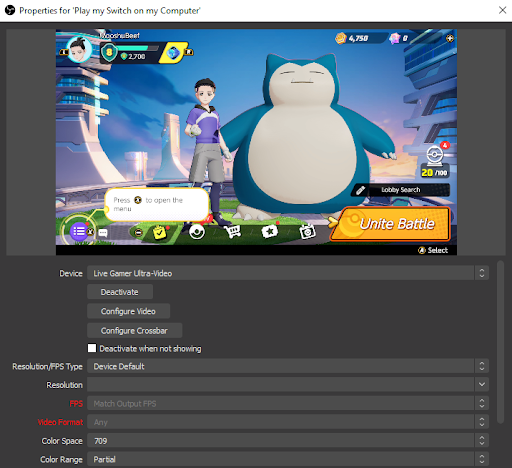This screenshot has width=512, height=468.
Task: Click the trainer avatar portrait in preview
Action: [79, 49]
